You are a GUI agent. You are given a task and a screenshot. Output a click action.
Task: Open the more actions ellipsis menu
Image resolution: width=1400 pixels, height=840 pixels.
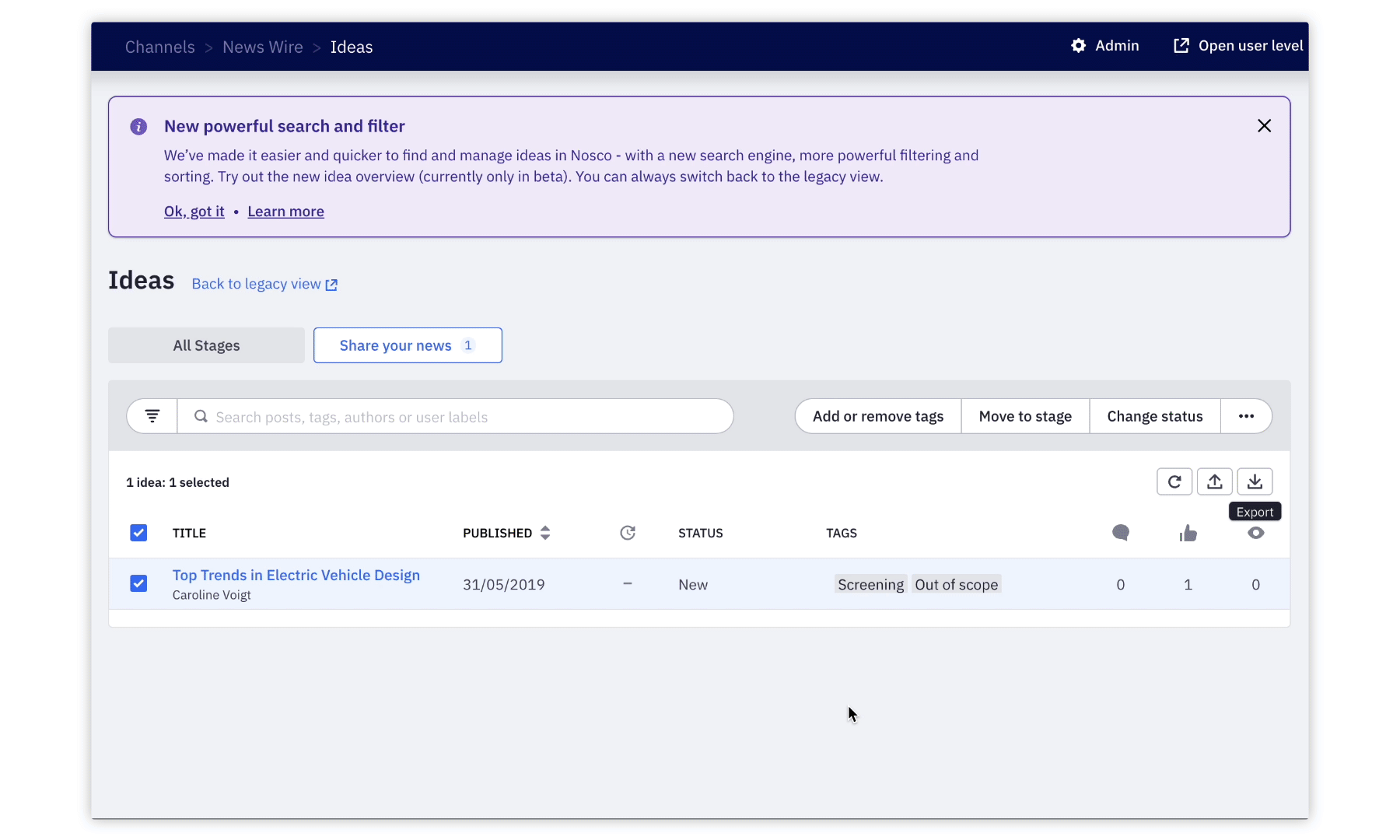(1246, 416)
